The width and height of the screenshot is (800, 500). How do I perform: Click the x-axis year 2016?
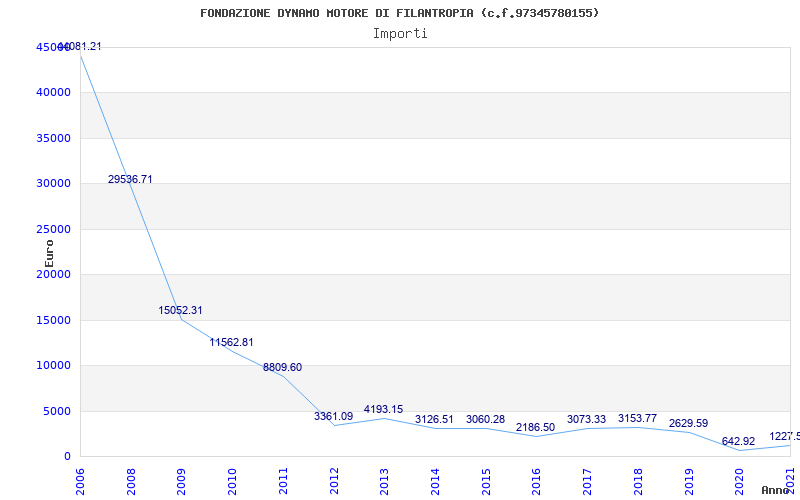(x=537, y=481)
